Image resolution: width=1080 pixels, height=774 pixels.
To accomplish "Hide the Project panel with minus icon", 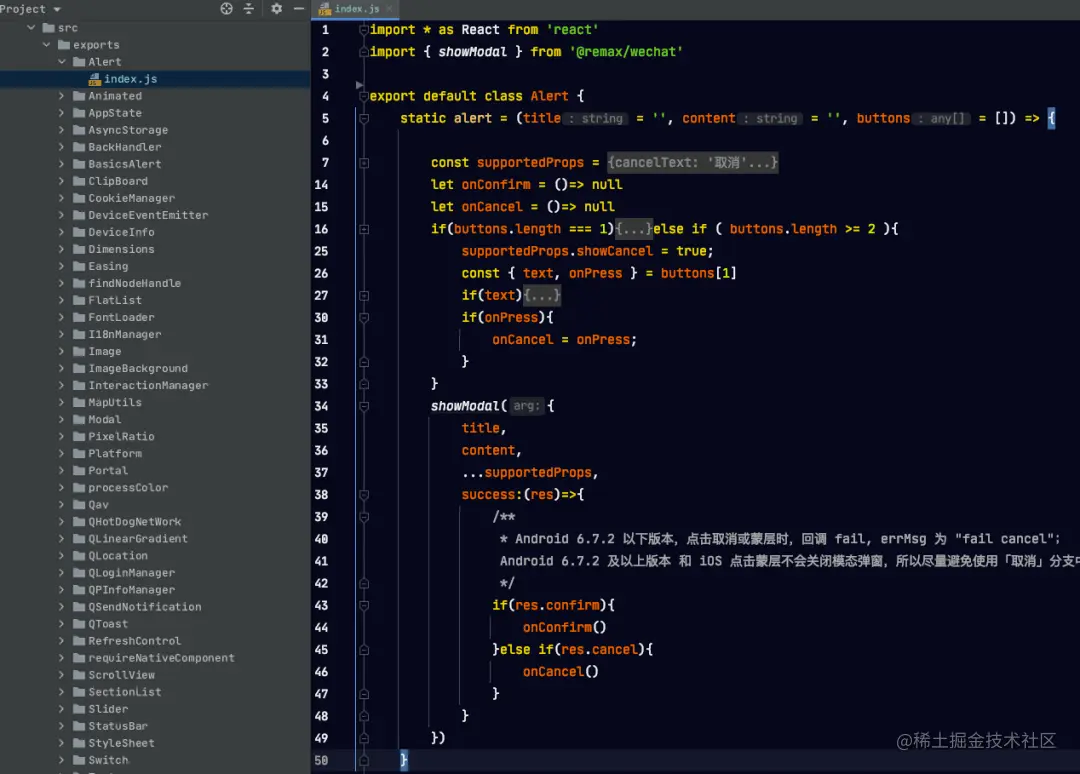I will pyautogui.click(x=299, y=8).
